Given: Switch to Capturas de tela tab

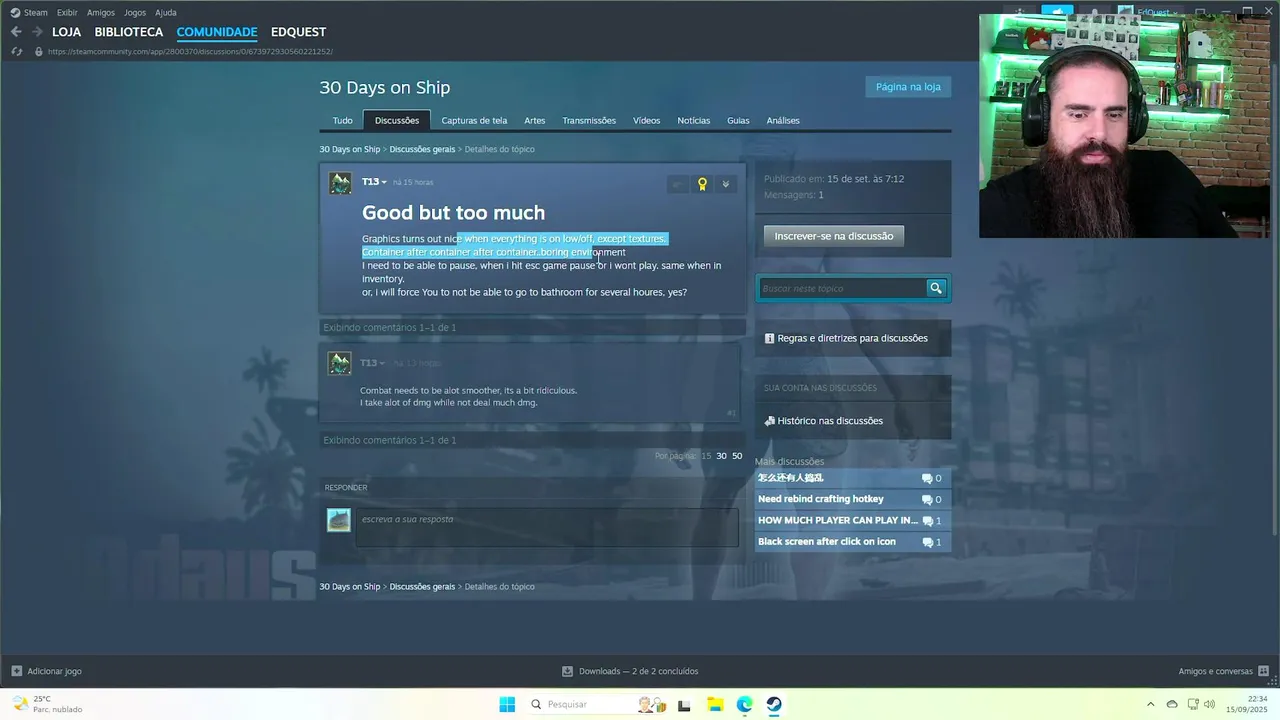Looking at the screenshot, I should click(x=474, y=120).
